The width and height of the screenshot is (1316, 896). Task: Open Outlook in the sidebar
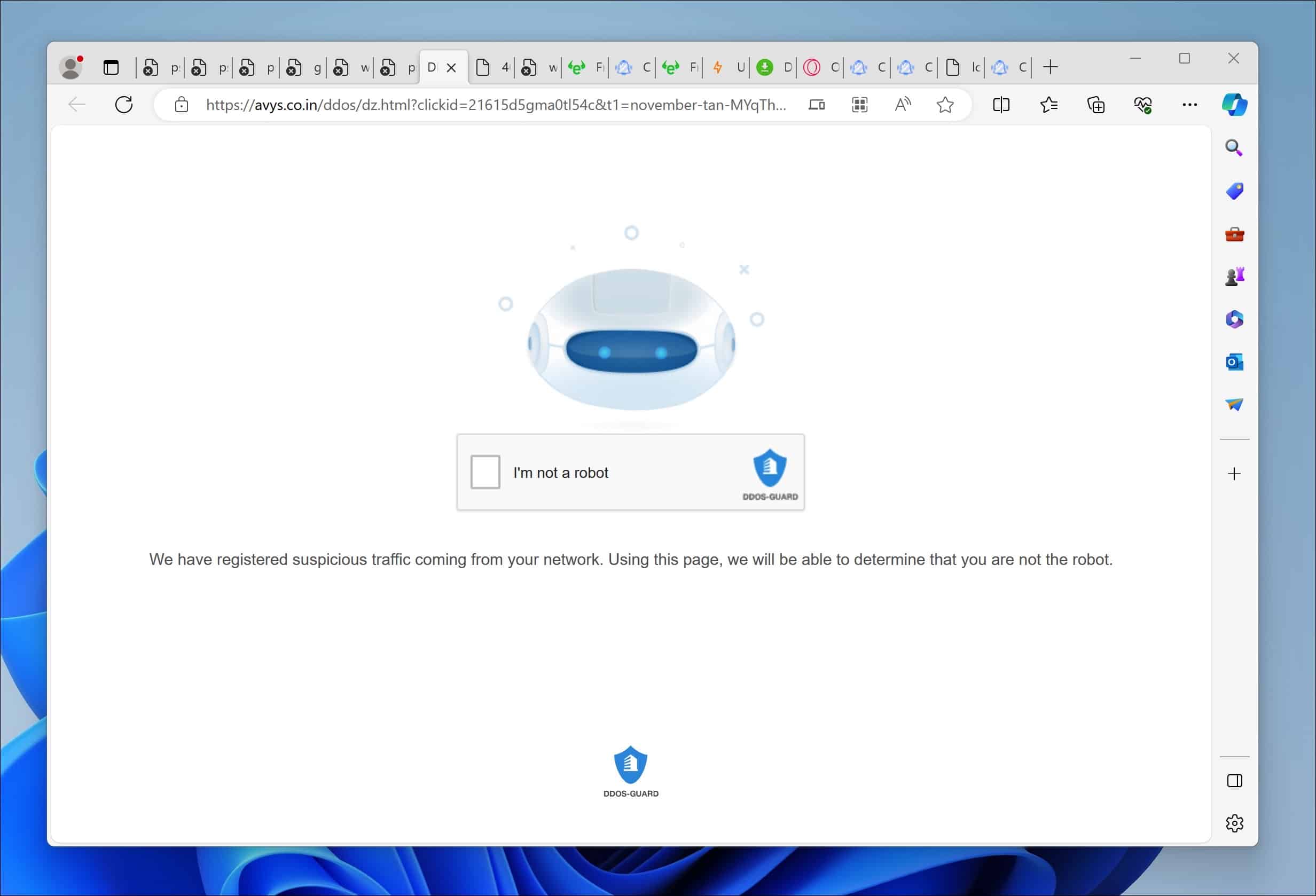[1234, 361]
